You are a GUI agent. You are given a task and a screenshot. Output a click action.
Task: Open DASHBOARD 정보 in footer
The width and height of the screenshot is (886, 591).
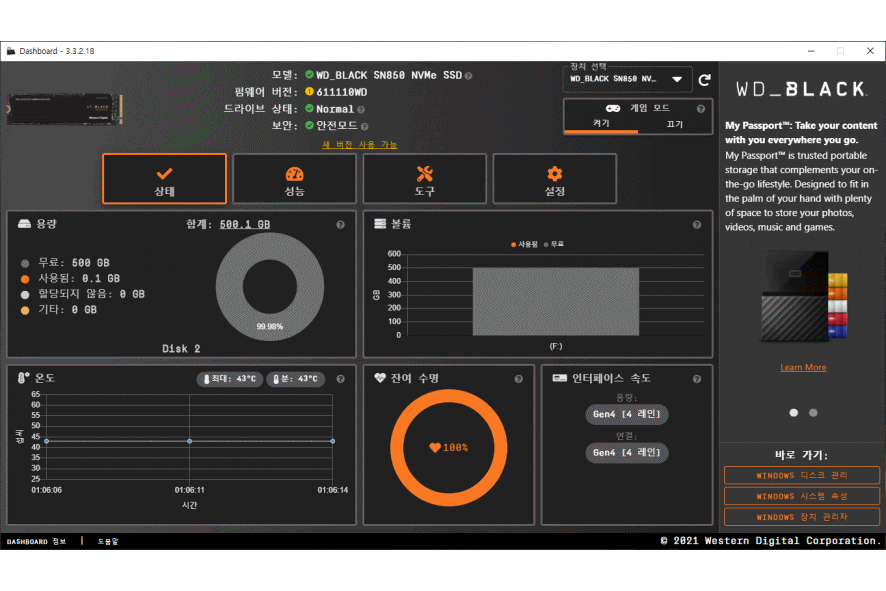(36, 541)
